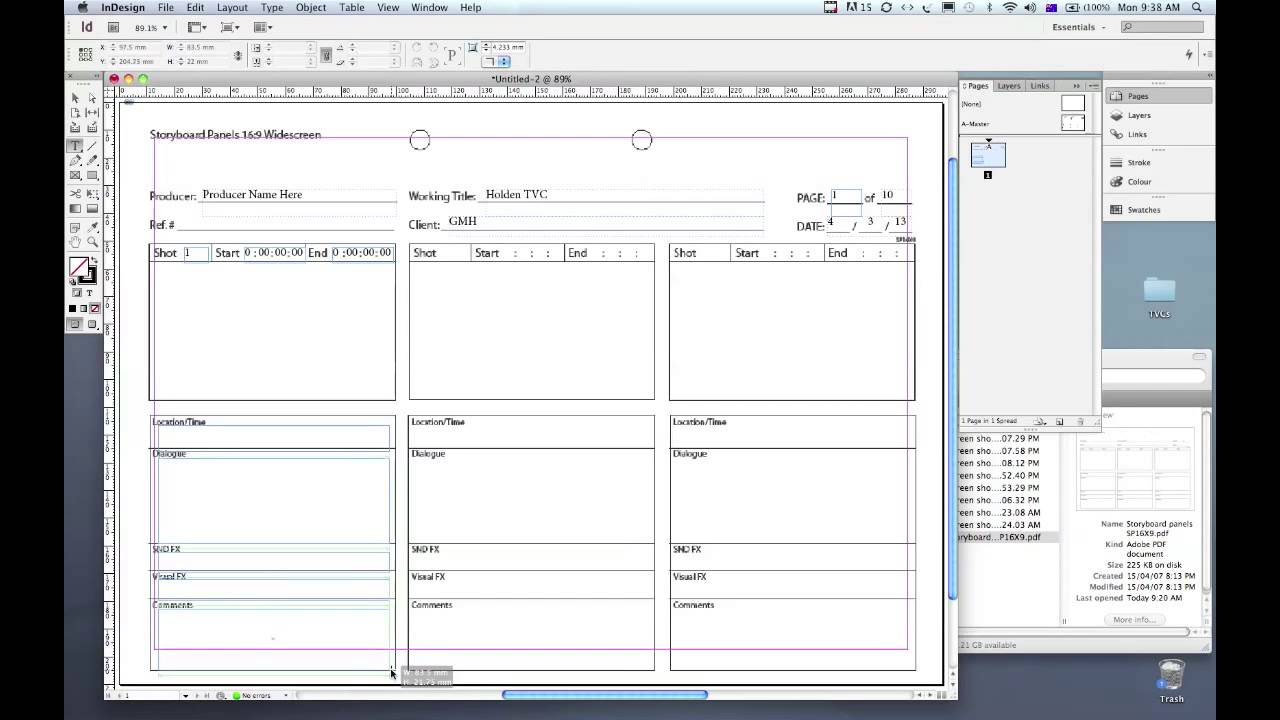1280x720 pixels.
Task: Toggle constrain width and height proportions
Action: 237,55
